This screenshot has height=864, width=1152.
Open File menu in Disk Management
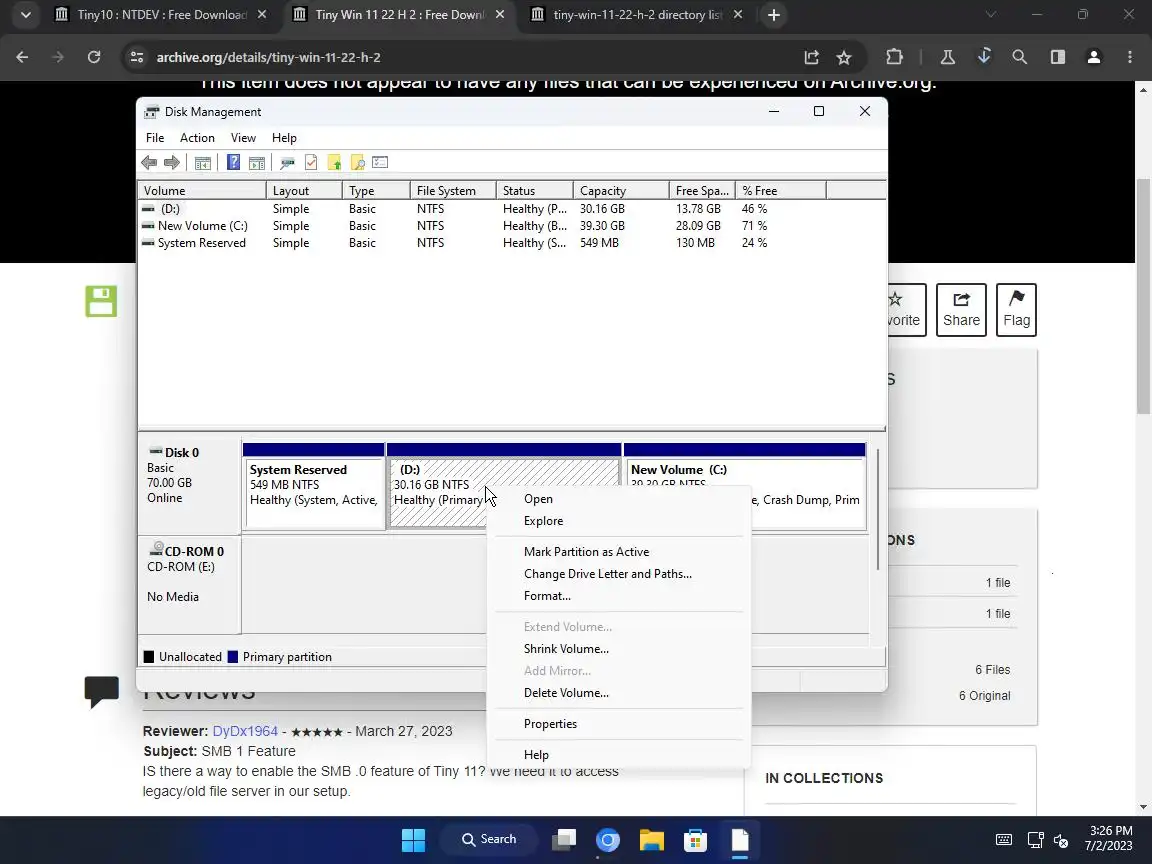coord(155,138)
